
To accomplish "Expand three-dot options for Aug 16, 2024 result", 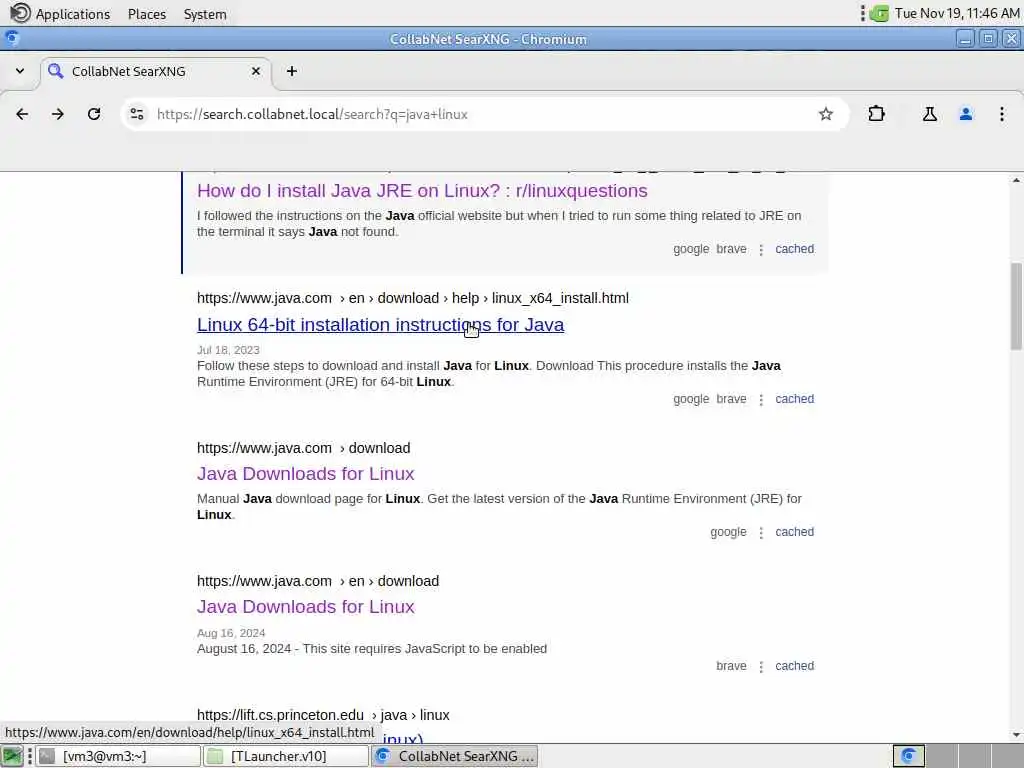I will tap(761, 667).
